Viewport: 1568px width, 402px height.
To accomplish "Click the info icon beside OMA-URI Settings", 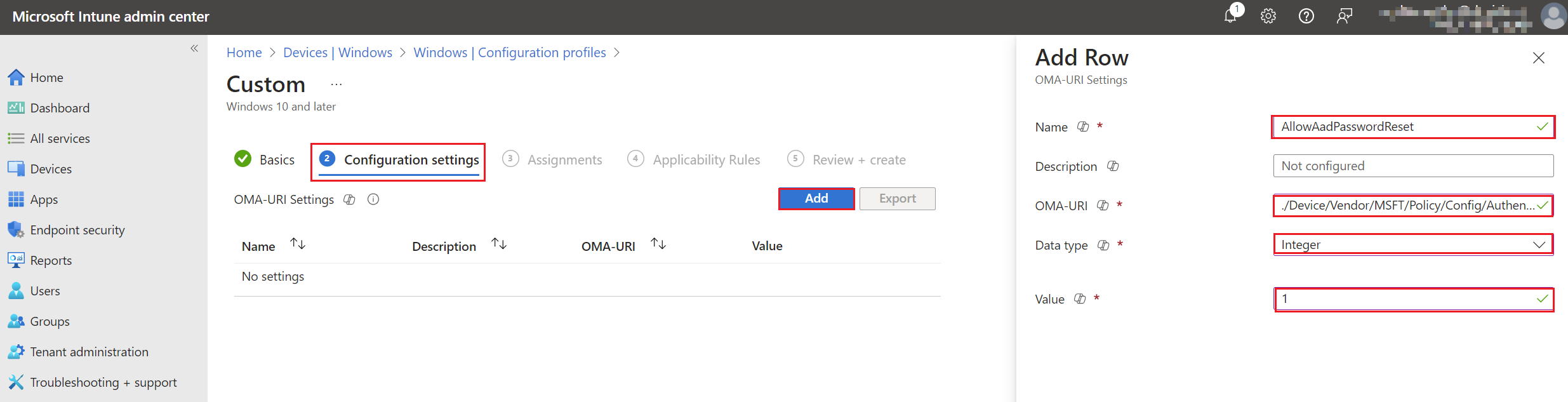I will pos(373,199).
